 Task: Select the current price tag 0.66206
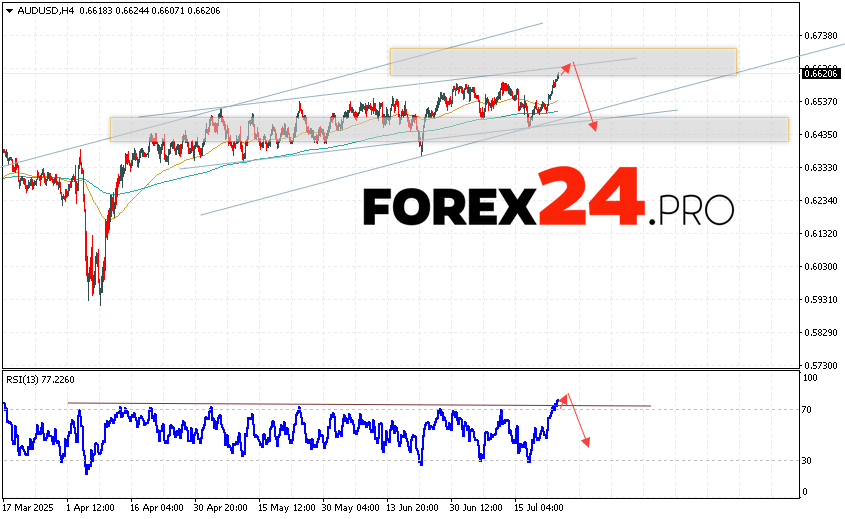tap(820, 72)
